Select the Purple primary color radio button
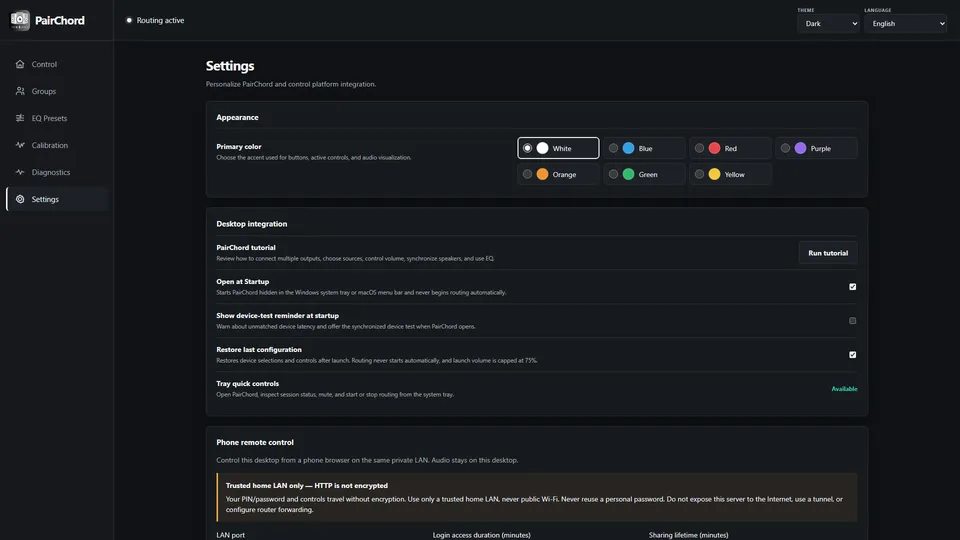This screenshot has width=960, height=540. [x=786, y=148]
